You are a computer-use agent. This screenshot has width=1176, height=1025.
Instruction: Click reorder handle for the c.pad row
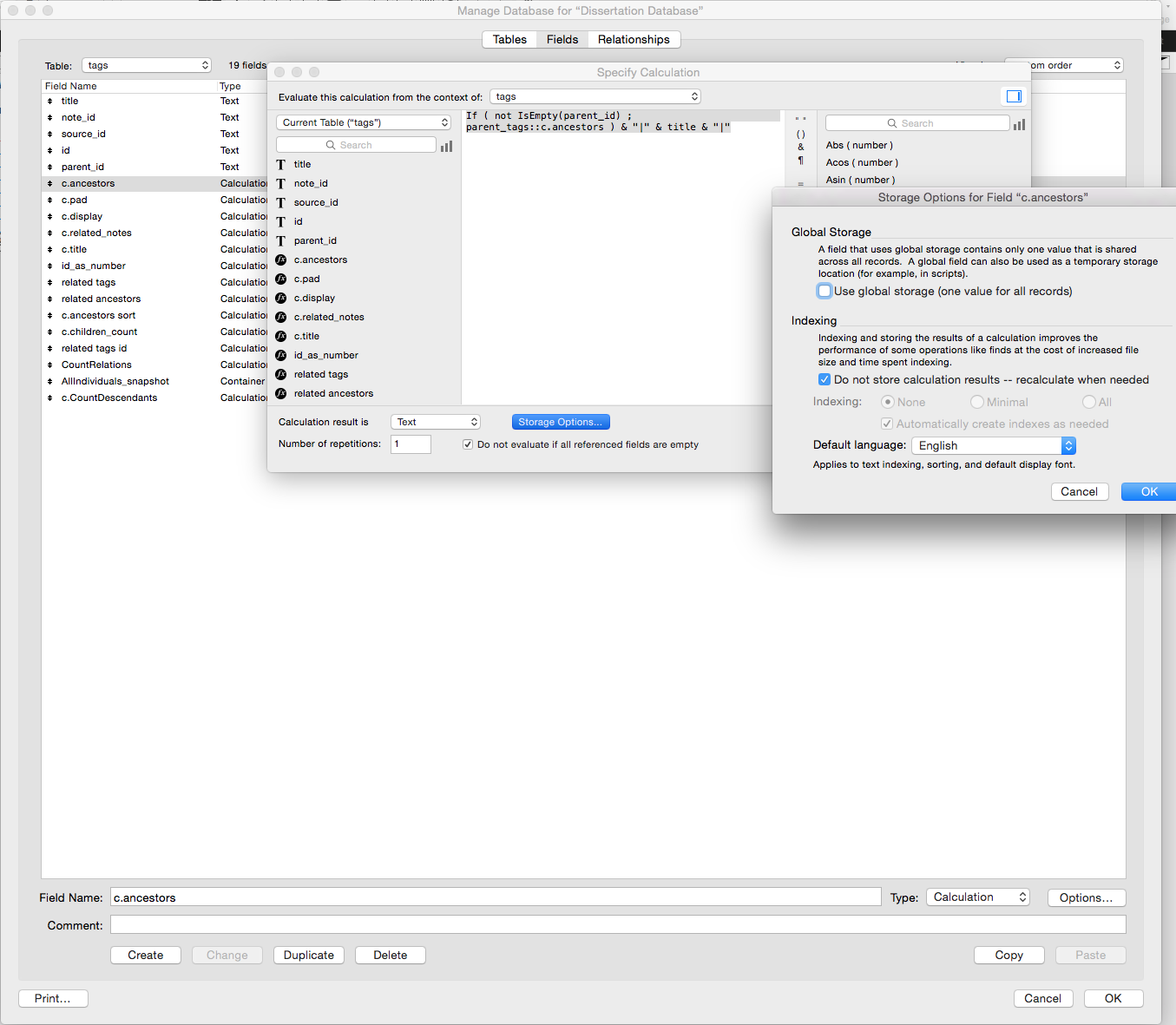point(50,200)
